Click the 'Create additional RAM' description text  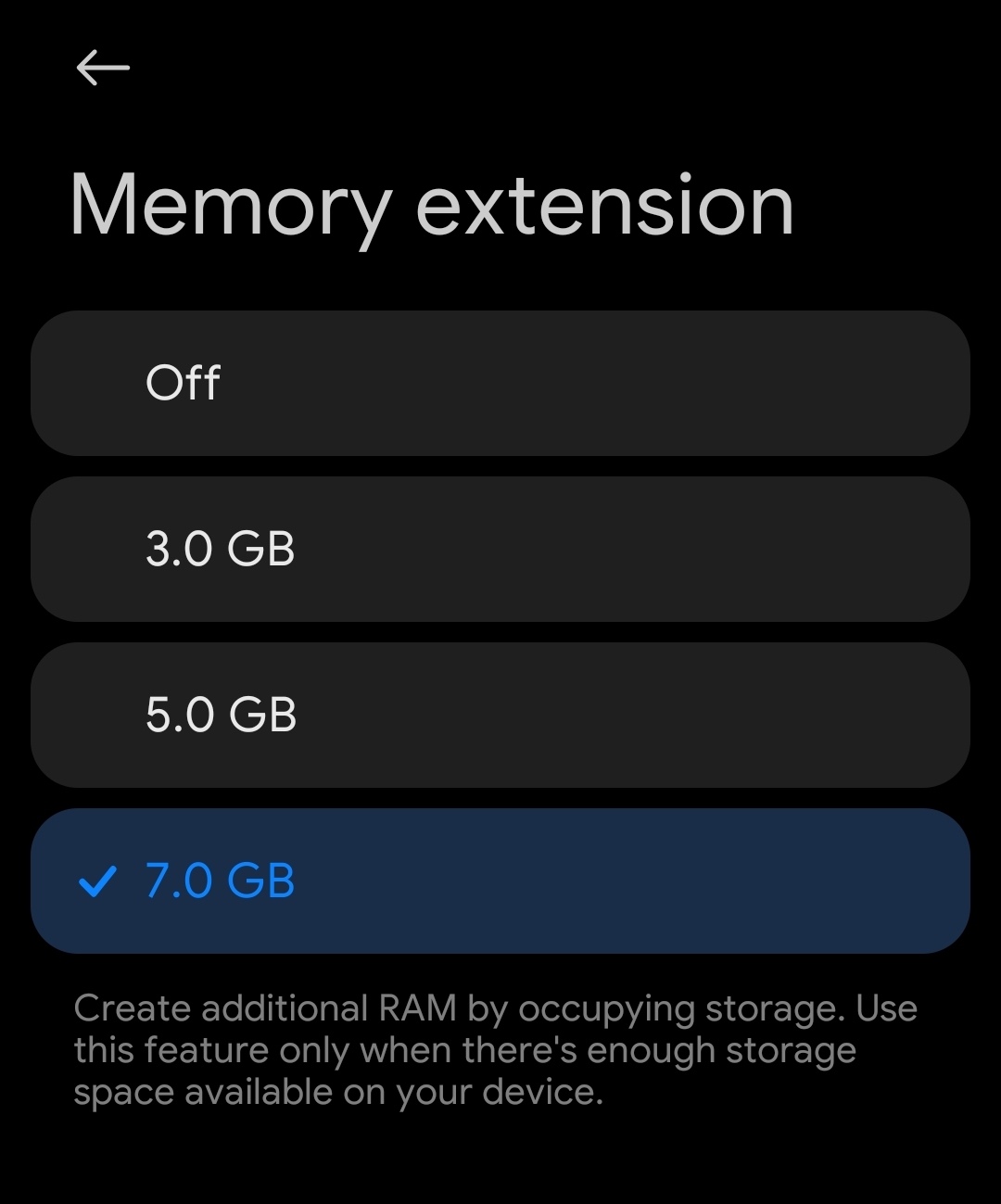click(495, 1050)
